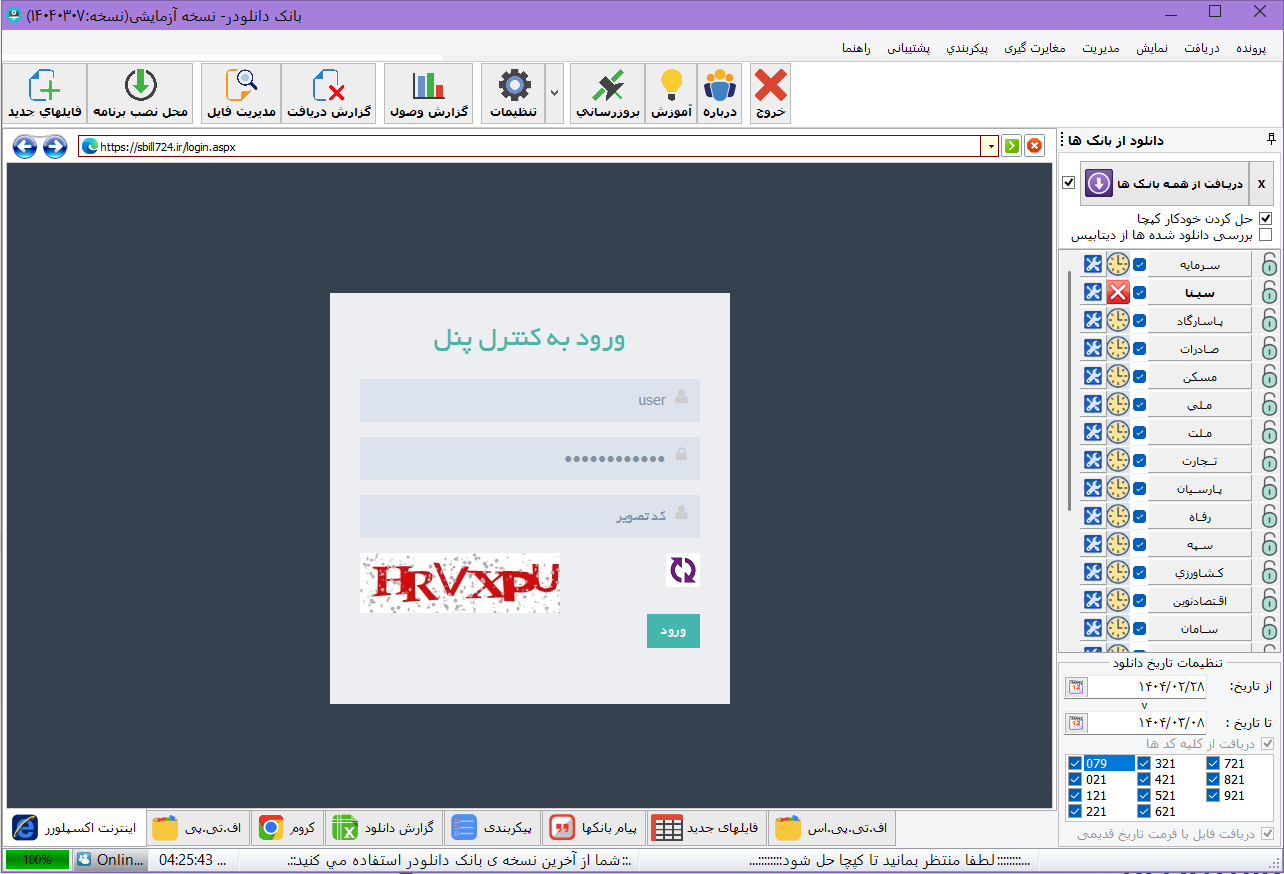
Task: Expand the تنظیمات toolbar dropdown arrow
Action: point(555,93)
